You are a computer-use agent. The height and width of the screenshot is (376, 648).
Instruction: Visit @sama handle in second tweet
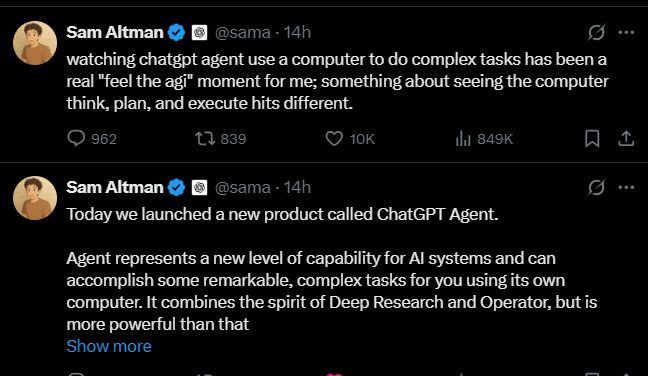[243, 188]
